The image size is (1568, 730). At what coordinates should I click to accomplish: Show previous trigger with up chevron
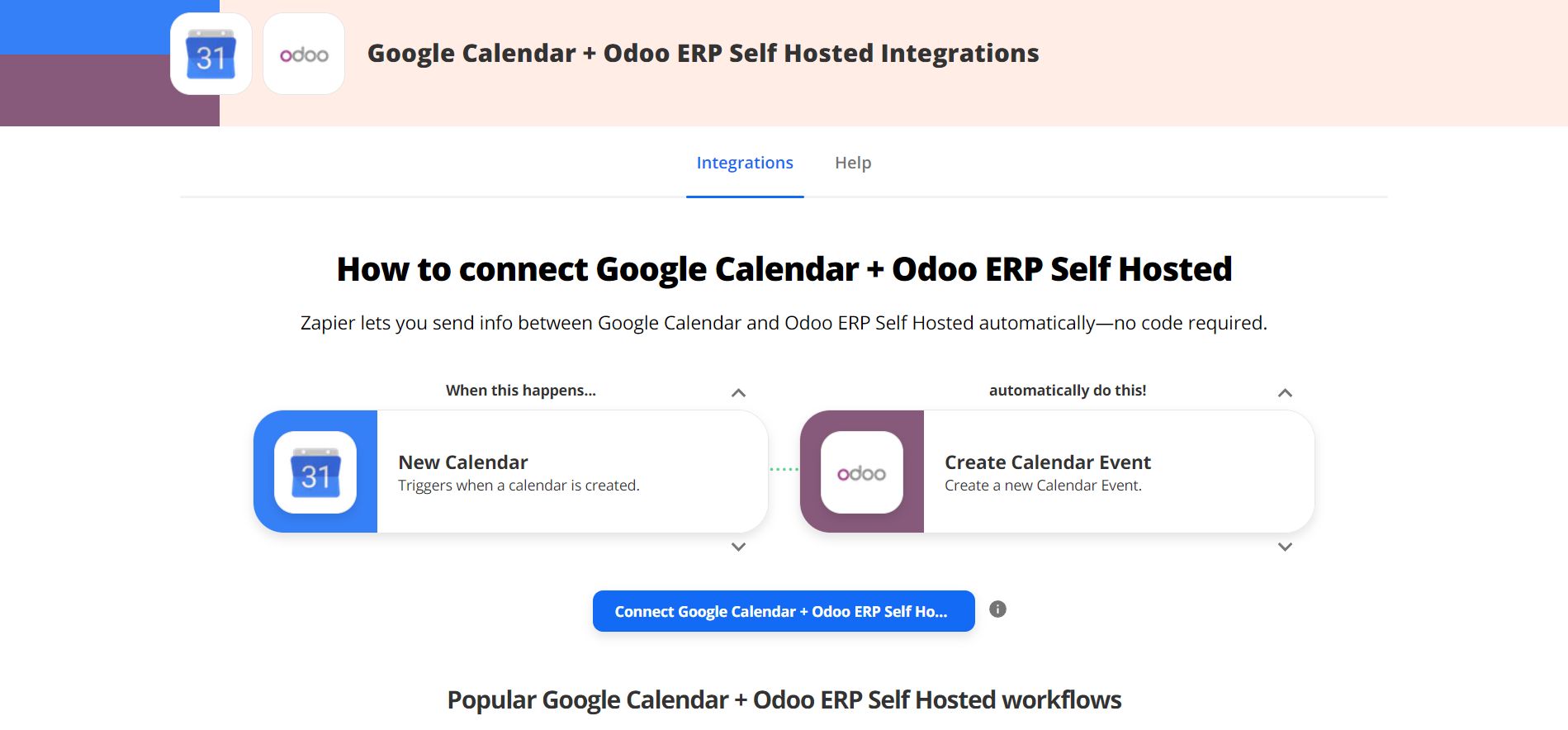738,393
